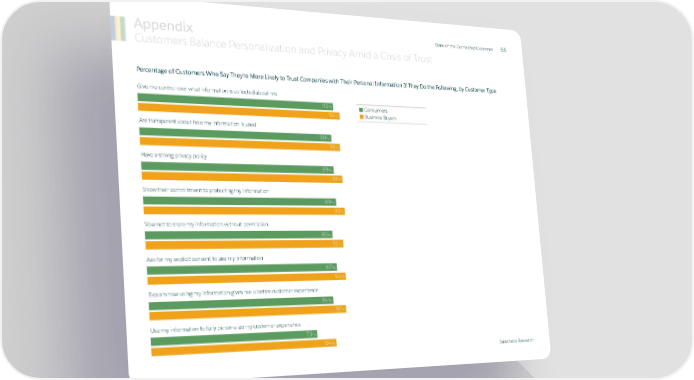Click the green Consumers legend square

point(361,110)
